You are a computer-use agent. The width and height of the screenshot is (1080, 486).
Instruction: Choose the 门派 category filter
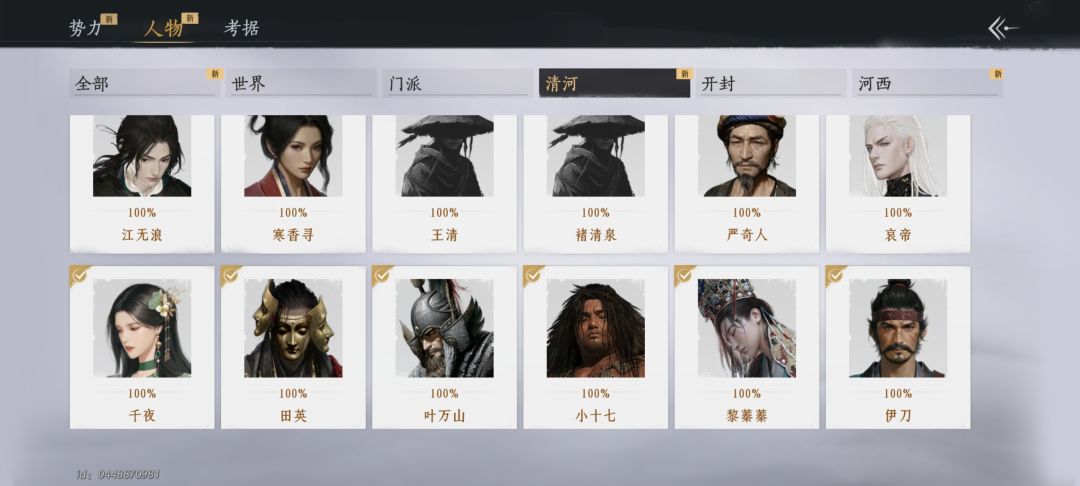coord(458,83)
